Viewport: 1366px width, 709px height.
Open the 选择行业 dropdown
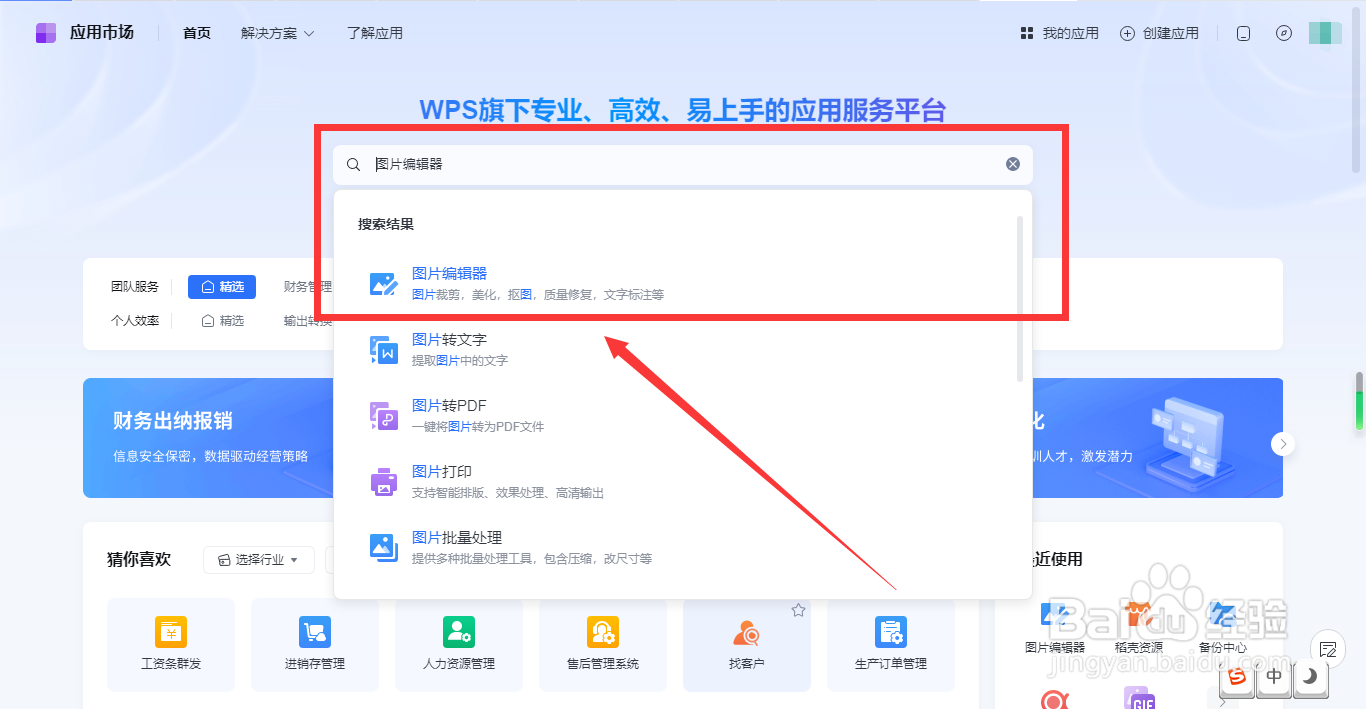pyautogui.click(x=259, y=560)
